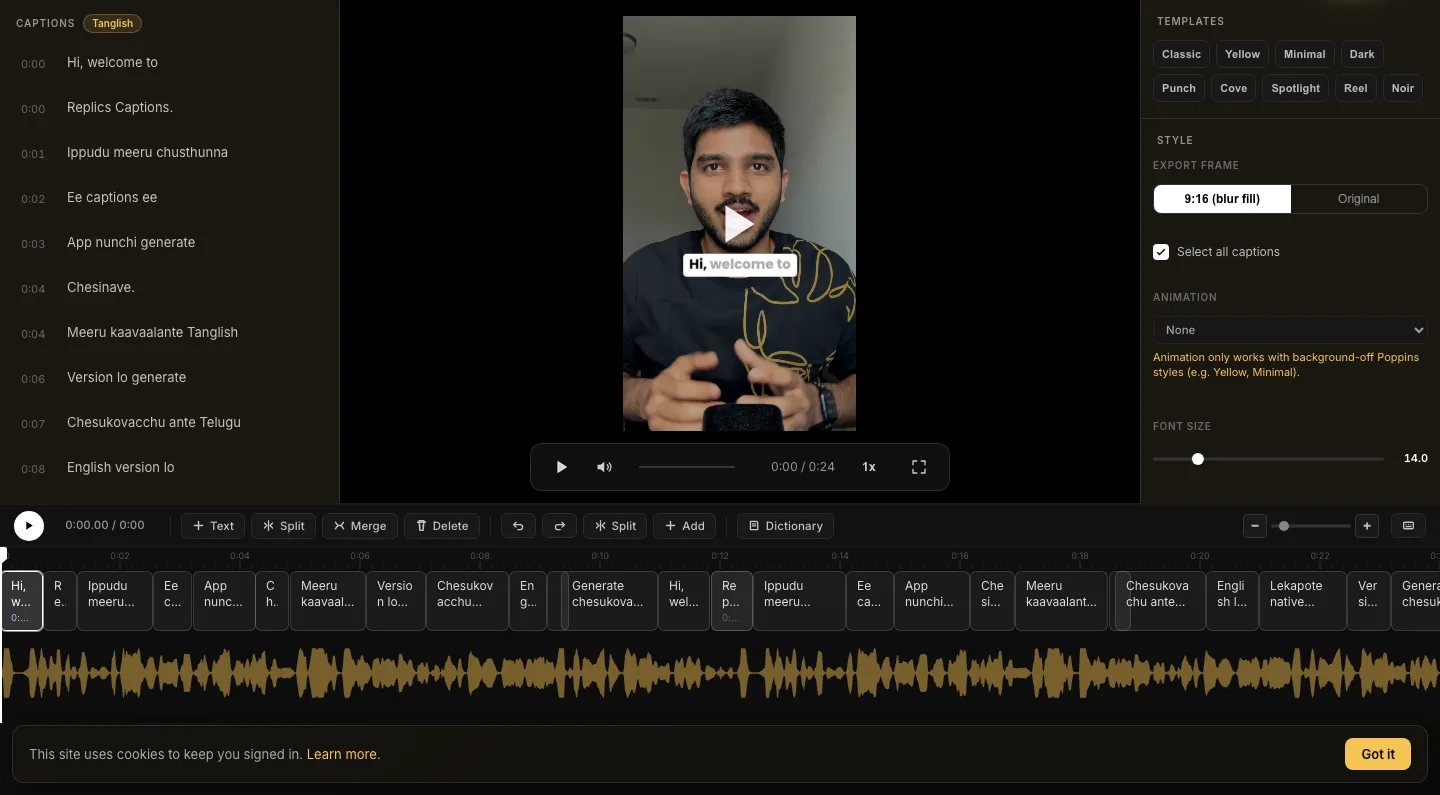
Task: Click the play button in the video control bar
Action: click(x=561, y=467)
